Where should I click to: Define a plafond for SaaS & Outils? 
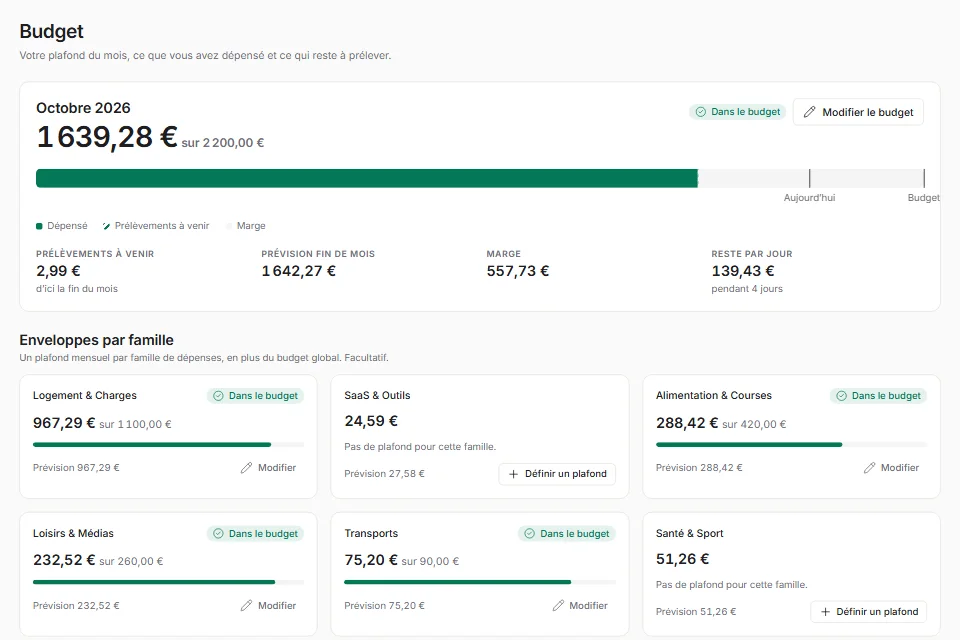click(x=557, y=474)
